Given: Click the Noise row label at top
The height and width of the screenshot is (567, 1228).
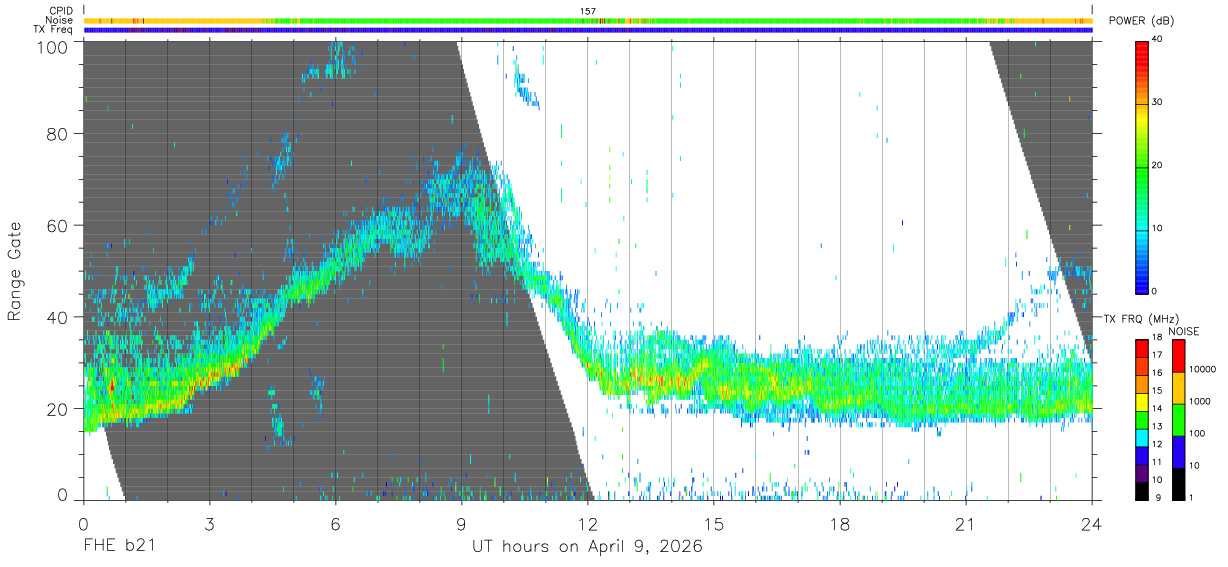Looking at the screenshot, I should (59, 20).
